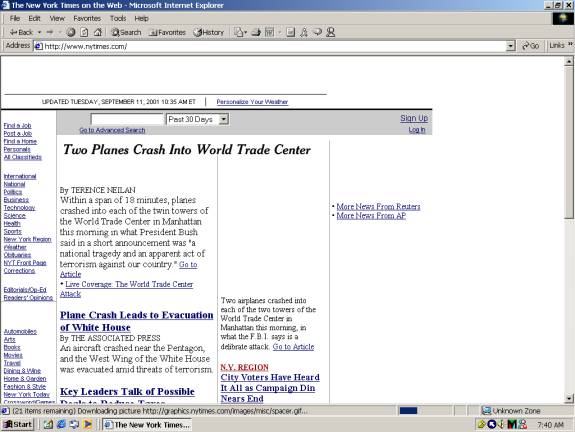Expand the Links toolbar chevron
Viewport: 575px width, 432px height.
tap(570, 44)
